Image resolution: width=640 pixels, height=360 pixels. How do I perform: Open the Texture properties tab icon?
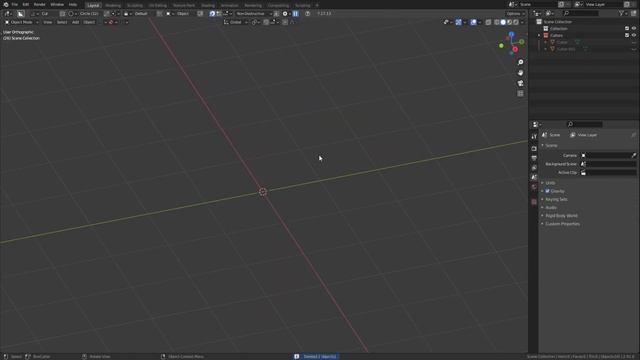534,202
